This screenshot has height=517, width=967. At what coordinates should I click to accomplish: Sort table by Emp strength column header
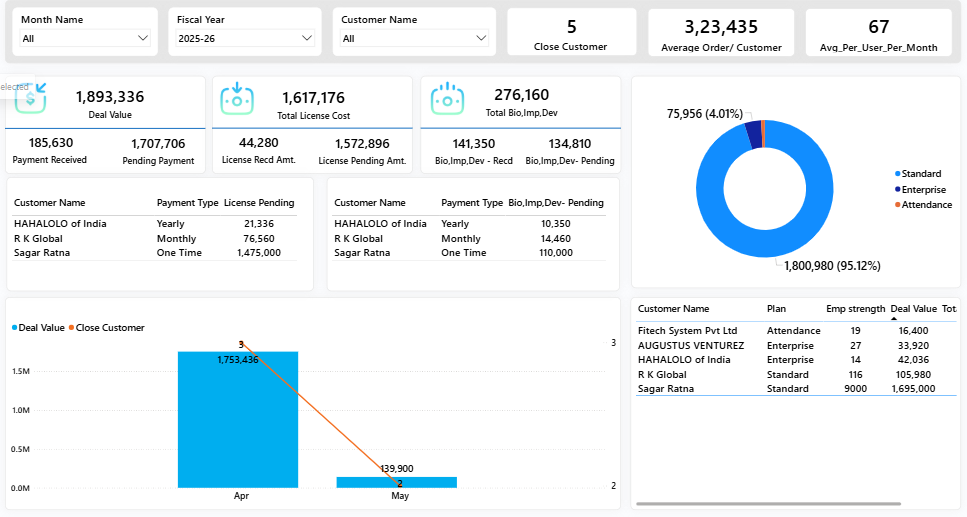(855, 309)
